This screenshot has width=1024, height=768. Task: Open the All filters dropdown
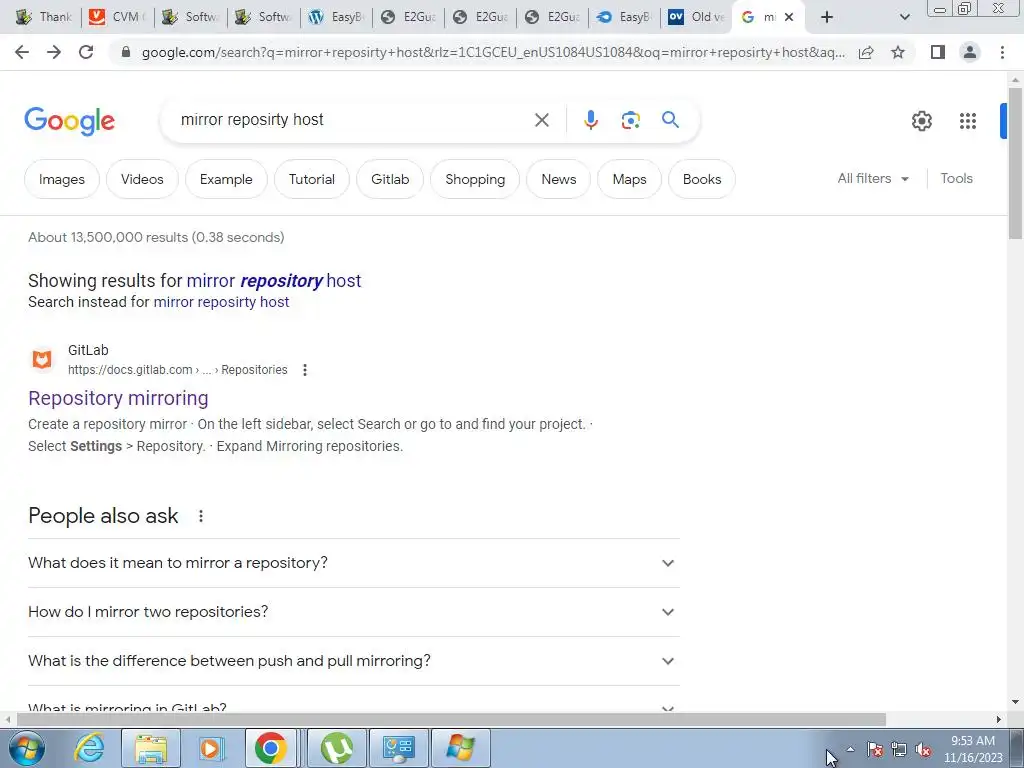(x=873, y=178)
